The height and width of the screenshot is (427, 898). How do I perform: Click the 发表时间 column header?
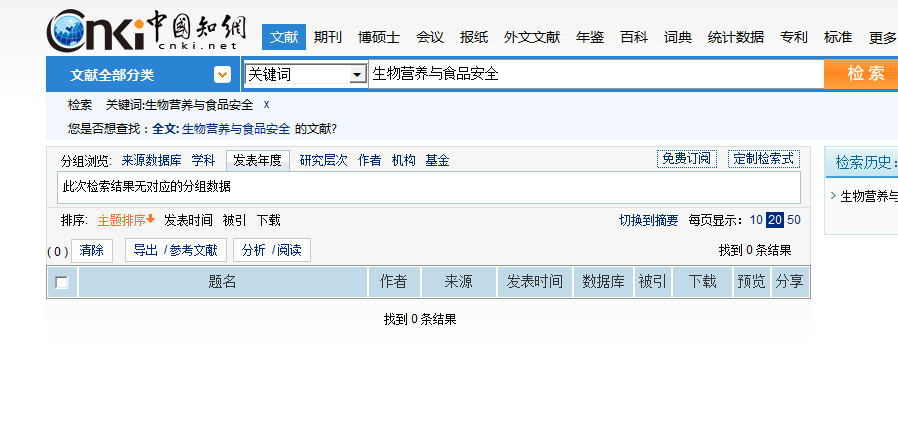point(535,282)
